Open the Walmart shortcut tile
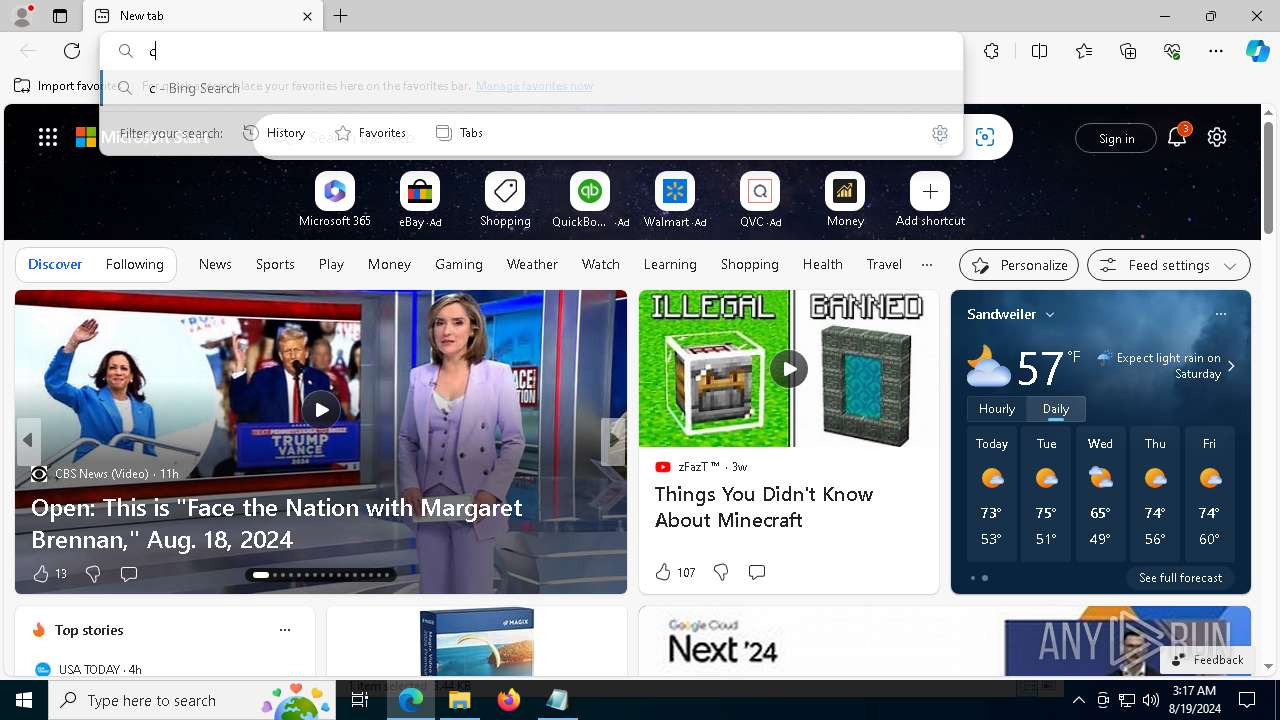The image size is (1280, 720). (x=675, y=199)
